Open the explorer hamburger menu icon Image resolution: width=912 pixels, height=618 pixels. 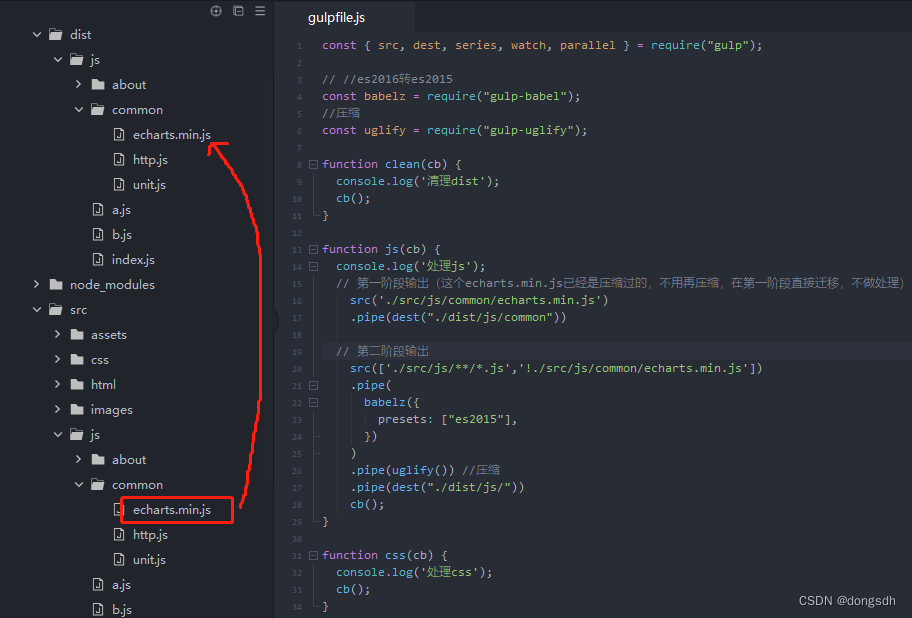point(259,9)
